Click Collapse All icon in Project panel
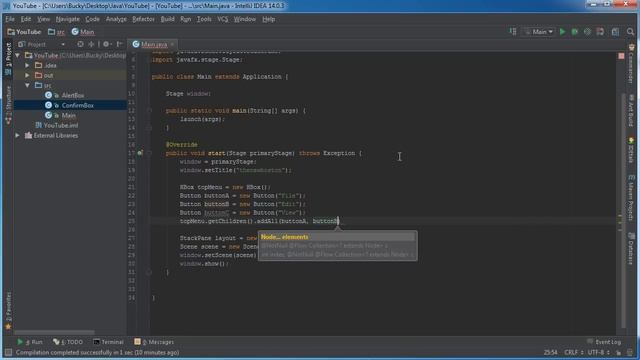 pos(91,44)
